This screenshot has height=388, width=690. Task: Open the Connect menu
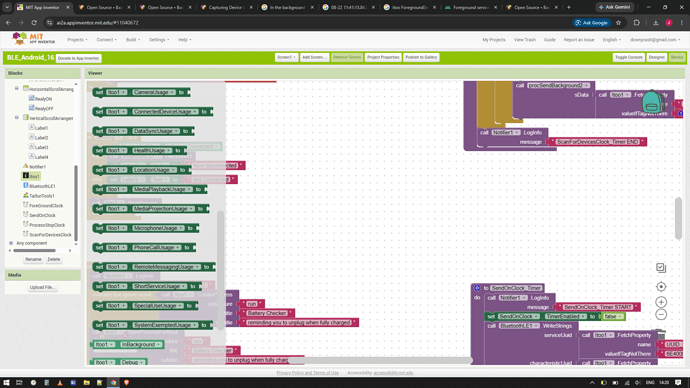(x=106, y=40)
